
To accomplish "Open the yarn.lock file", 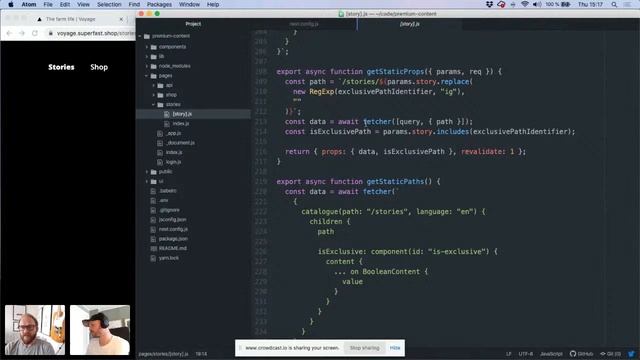I will coord(169,258).
